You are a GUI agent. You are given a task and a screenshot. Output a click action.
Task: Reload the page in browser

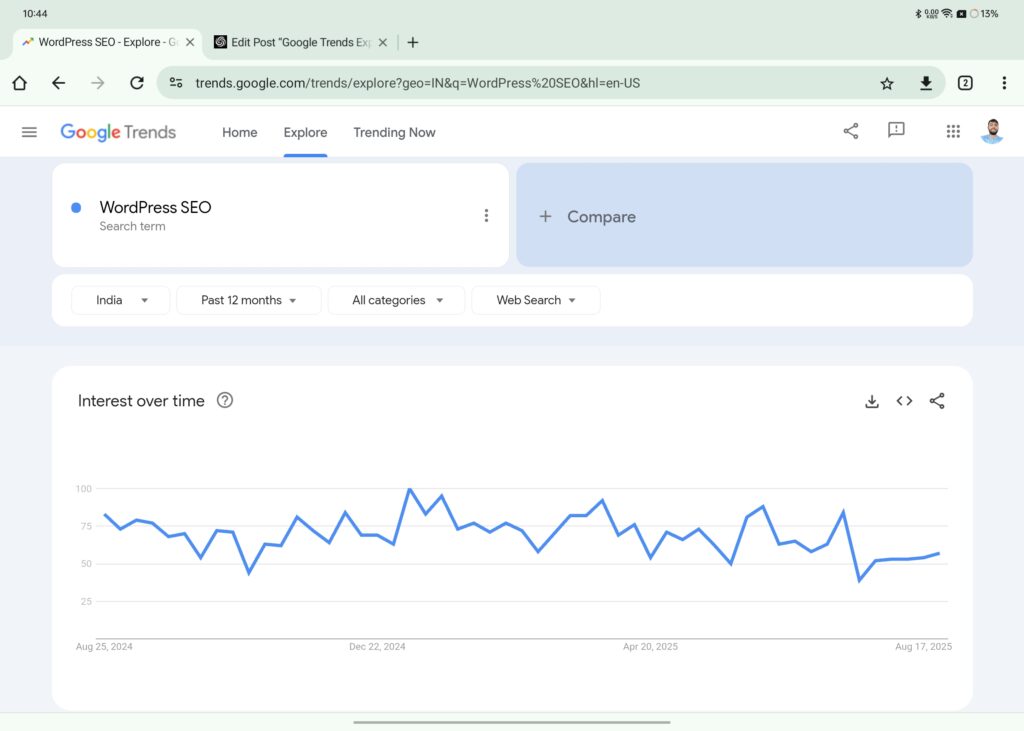point(137,83)
